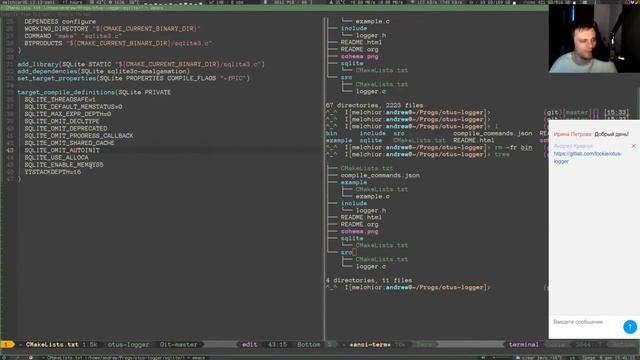Click YYSTACKDEPTH=16 definition
Image resolution: width=640 pixels, height=360 pixels.
coord(52,172)
